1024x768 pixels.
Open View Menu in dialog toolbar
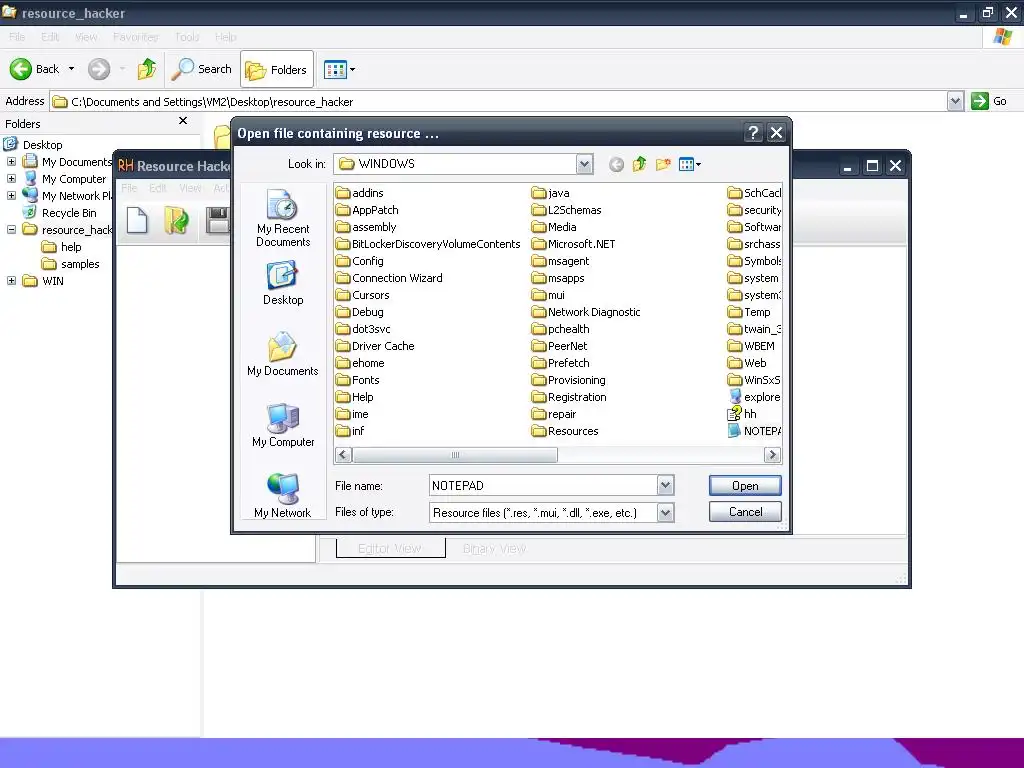coord(690,165)
